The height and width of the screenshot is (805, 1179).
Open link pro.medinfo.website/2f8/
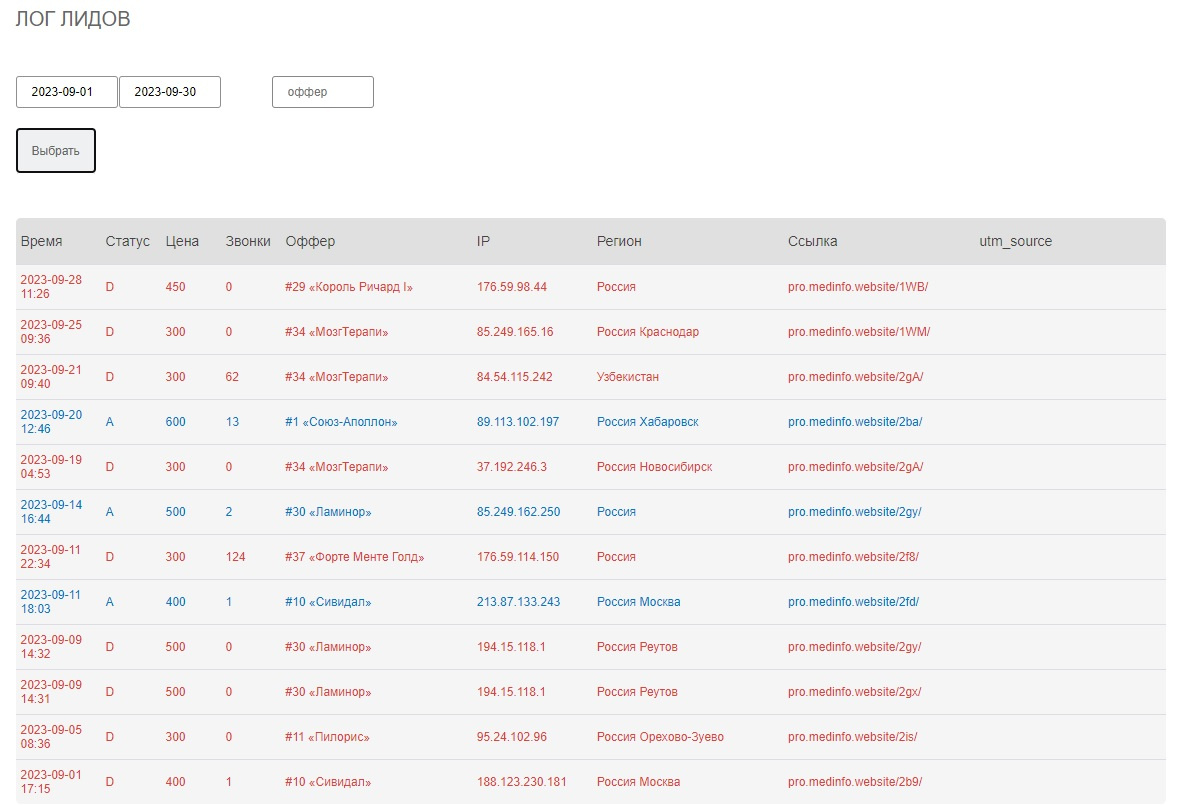(x=853, y=557)
